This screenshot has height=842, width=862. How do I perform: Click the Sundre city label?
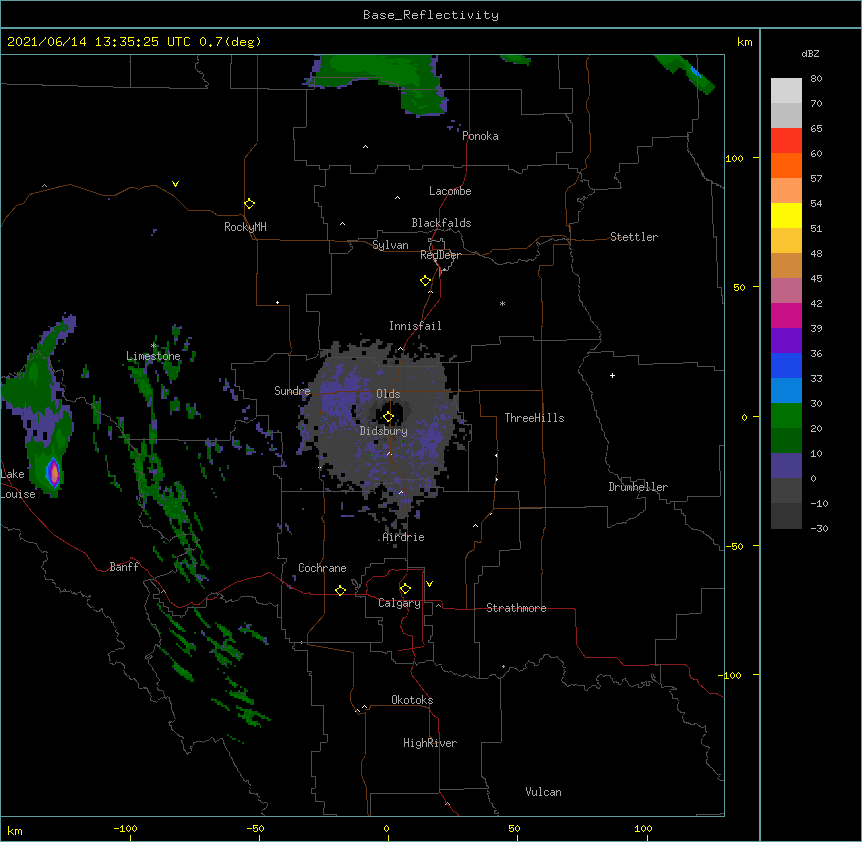pos(292,391)
